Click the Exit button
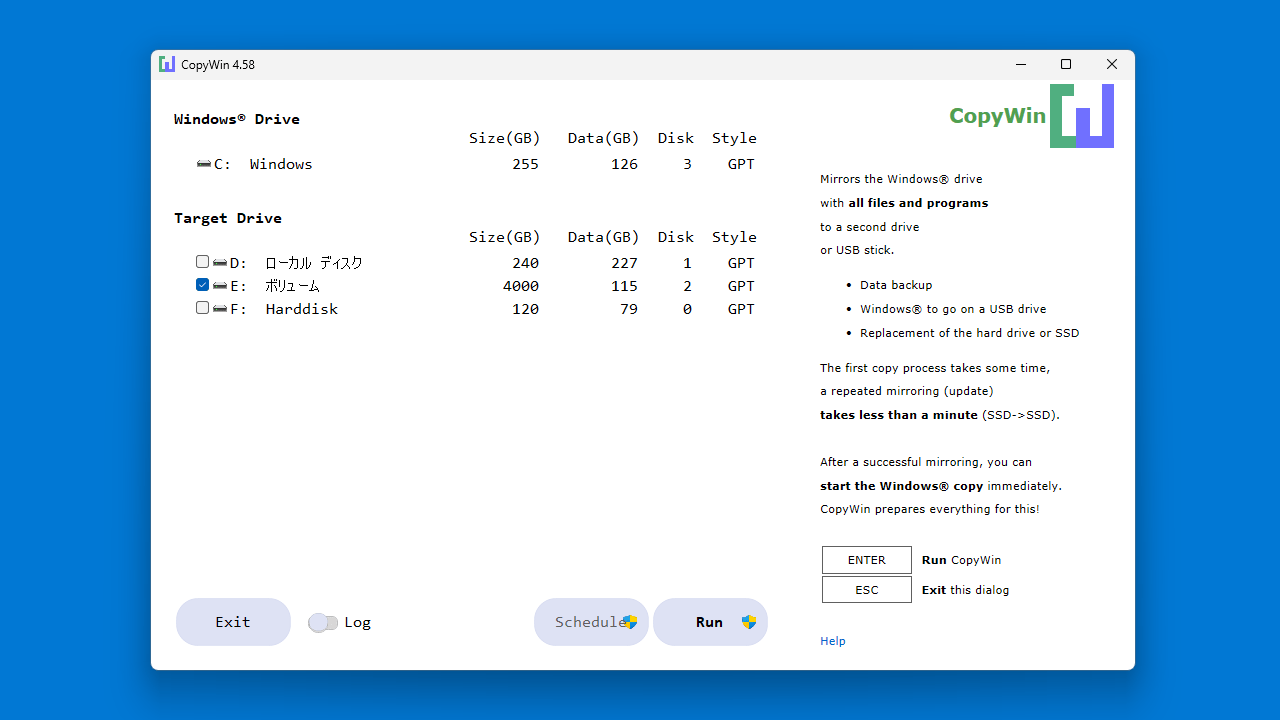The height and width of the screenshot is (720, 1280). pyautogui.click(x=233, y=622)
